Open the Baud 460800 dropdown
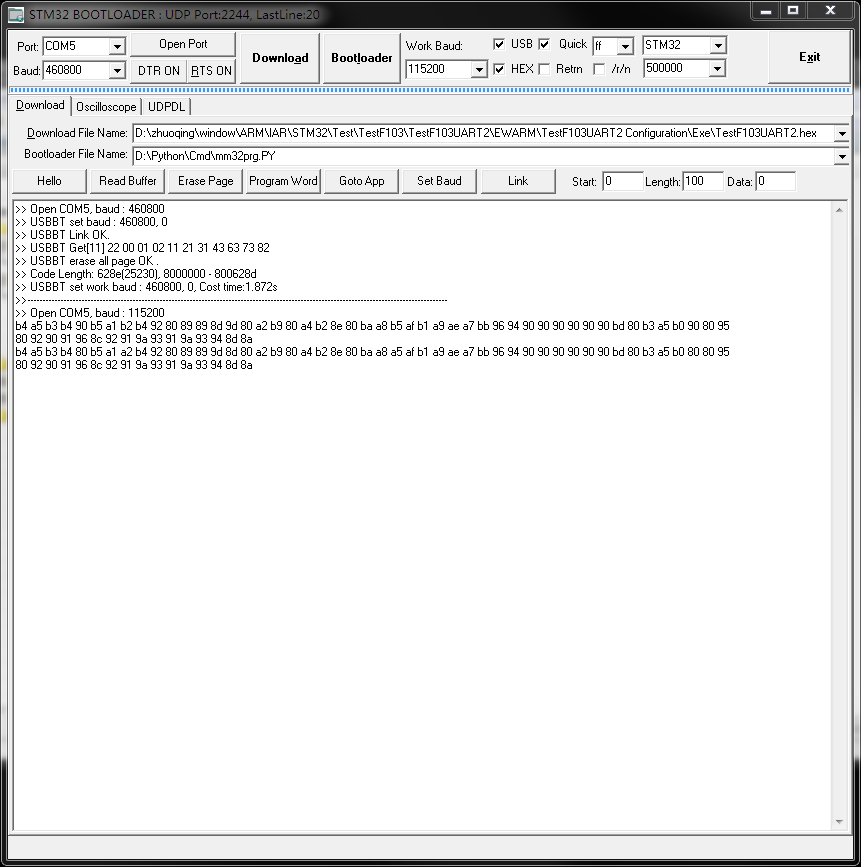The width and height of the screenshot is (861, 867). [117, 71]
